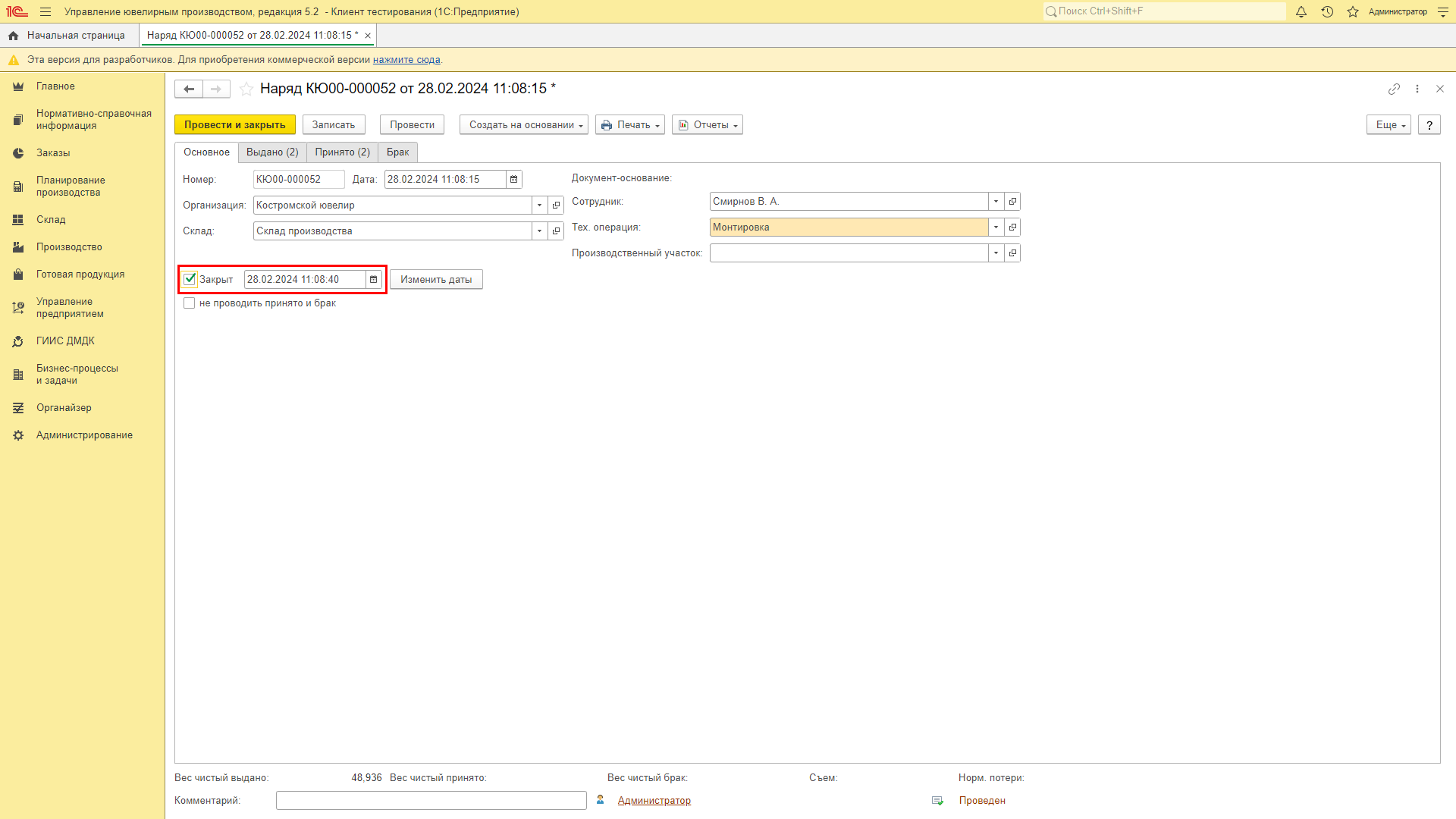The height and width of the screenshot is (819, 1456).
Task: Open Администрирование gear icon
Action: click(x=18, y=435)
